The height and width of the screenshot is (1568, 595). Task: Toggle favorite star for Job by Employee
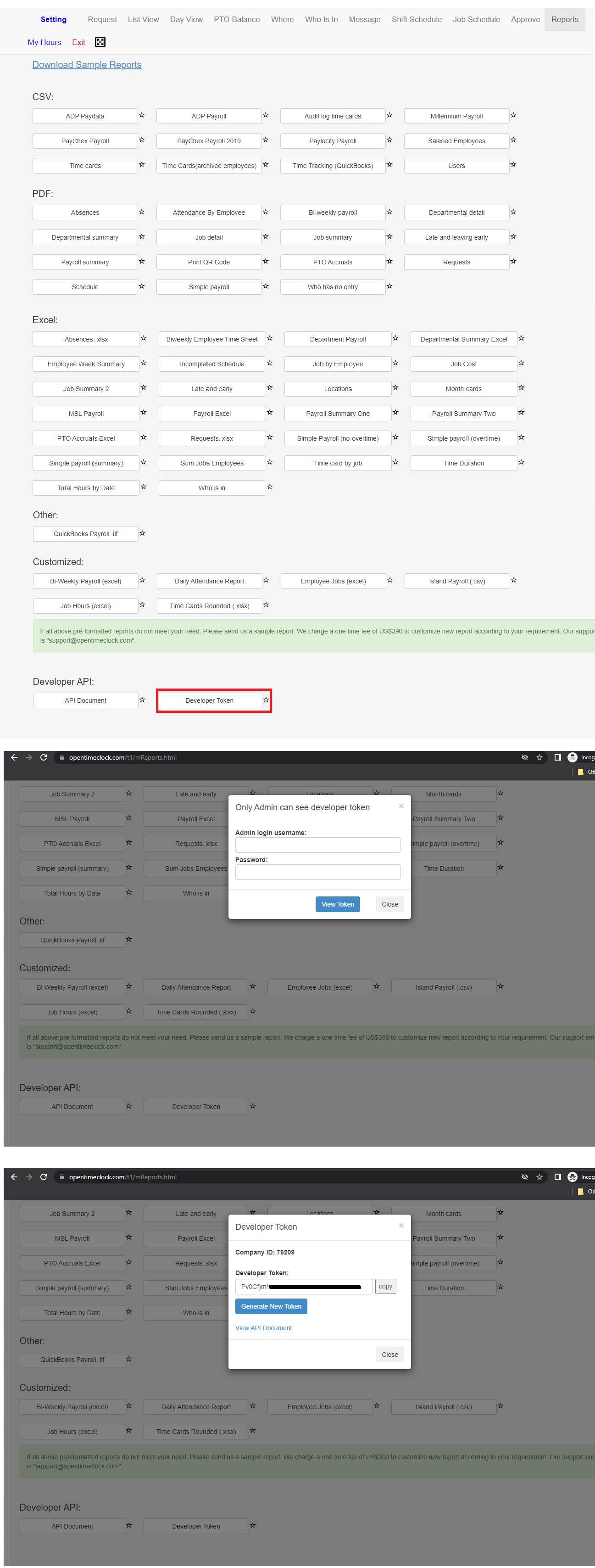click(395, 364)
